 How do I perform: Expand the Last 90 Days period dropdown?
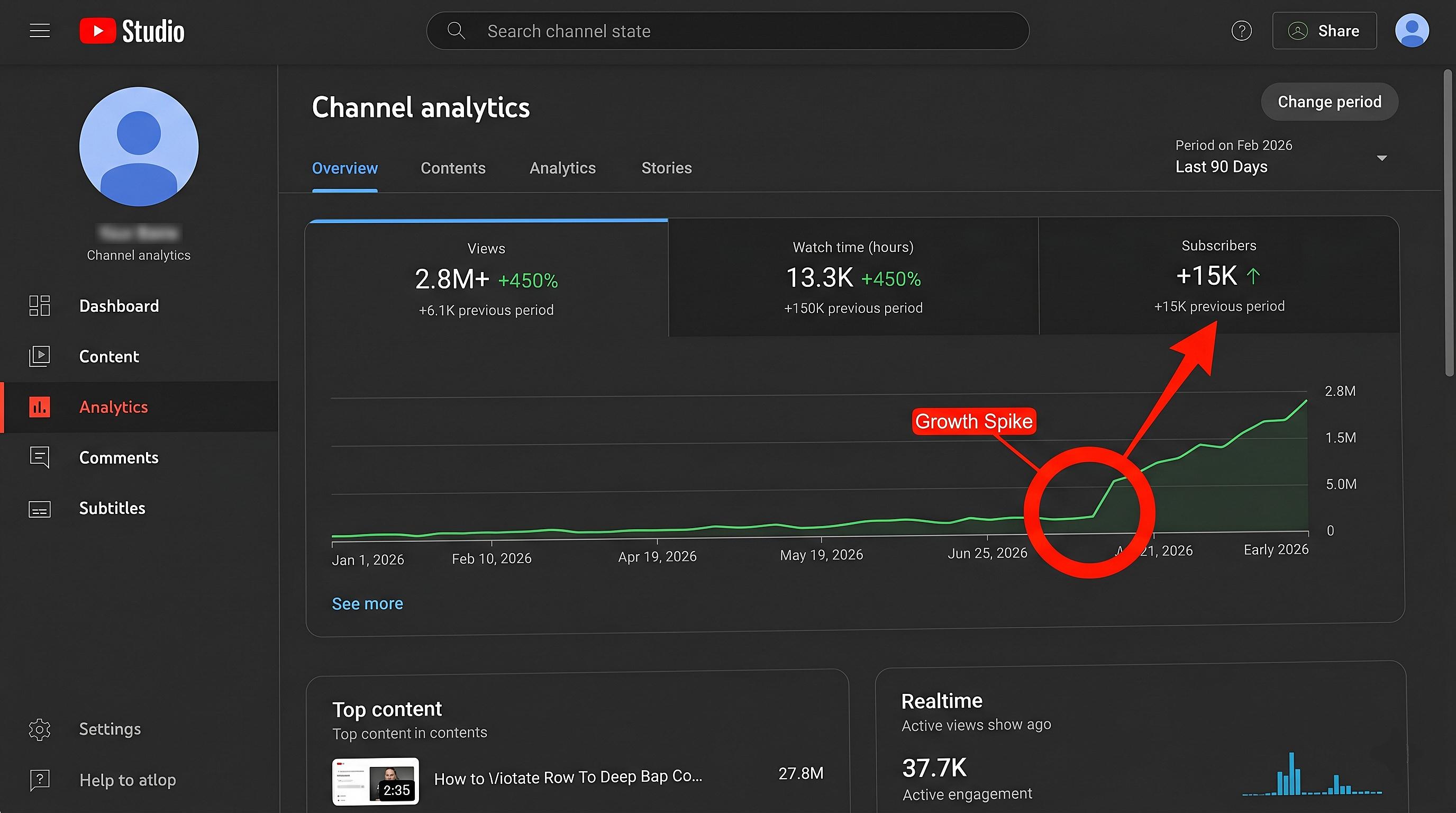(1281, 157)
